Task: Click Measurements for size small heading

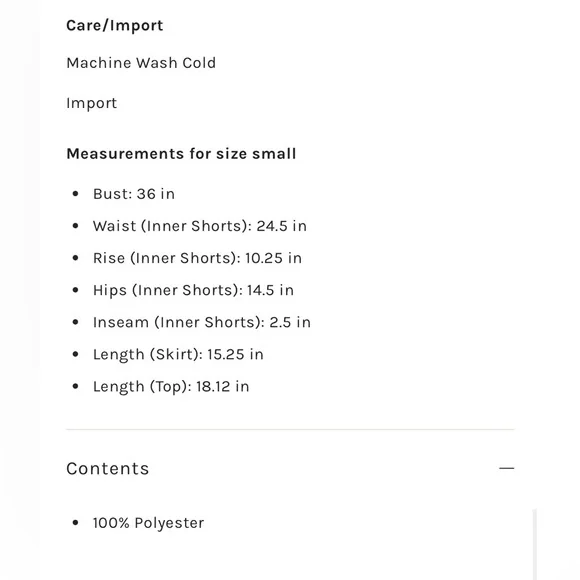Action: (x=181, y=154)
